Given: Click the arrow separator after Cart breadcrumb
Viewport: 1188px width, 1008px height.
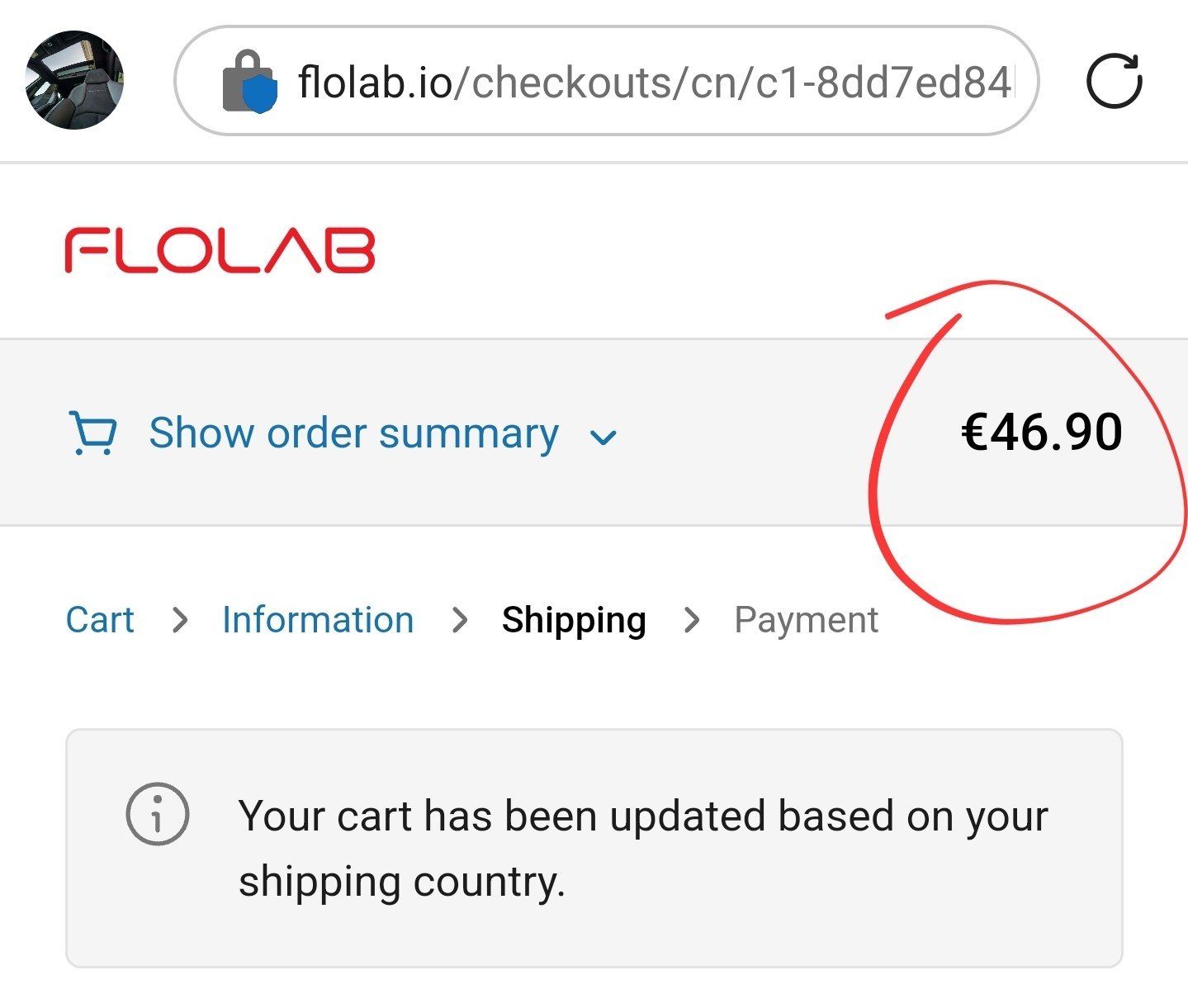Looking at the screenshot, I should 179,620.
